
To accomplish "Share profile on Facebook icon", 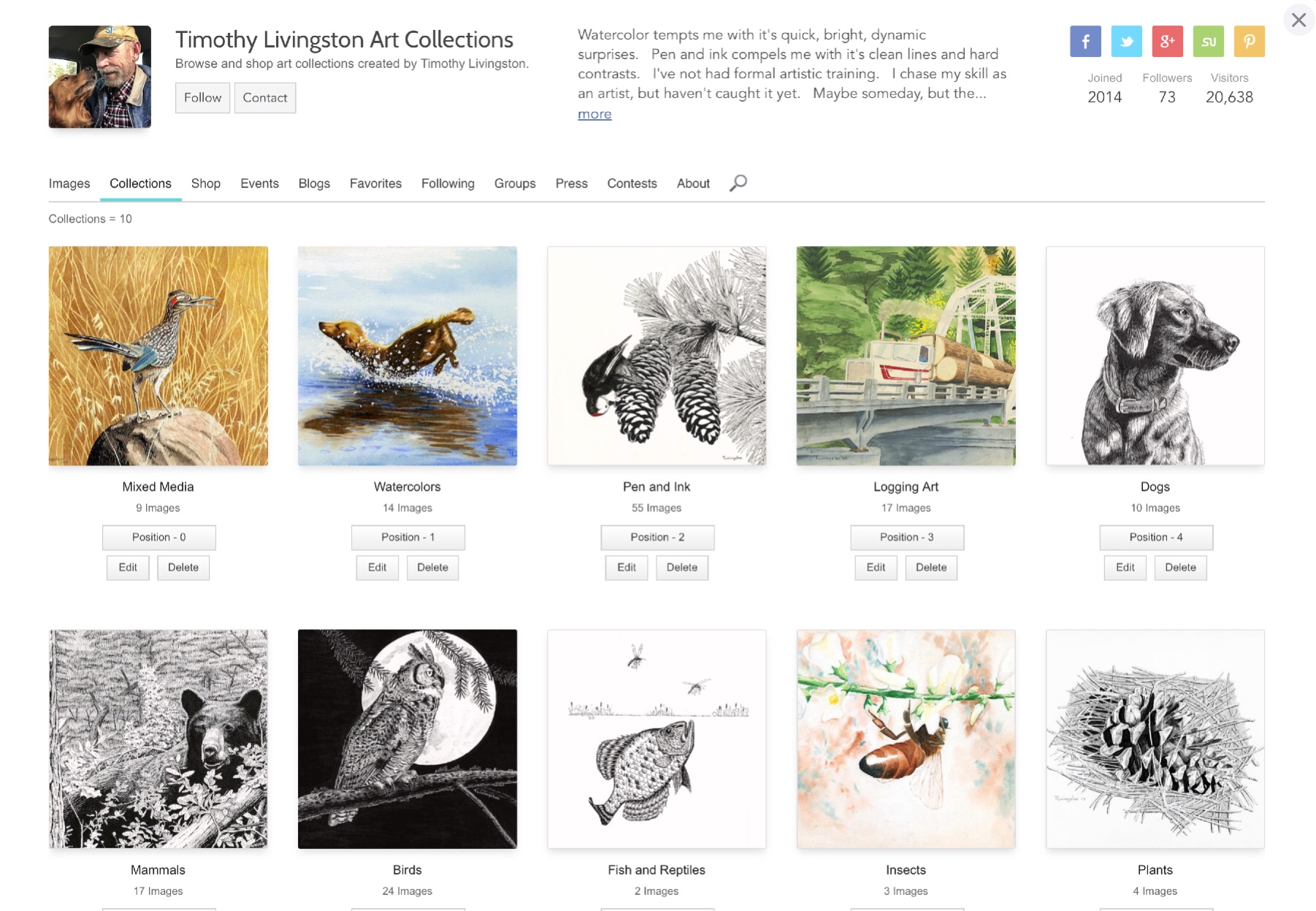I will [x=1085, y=42].
